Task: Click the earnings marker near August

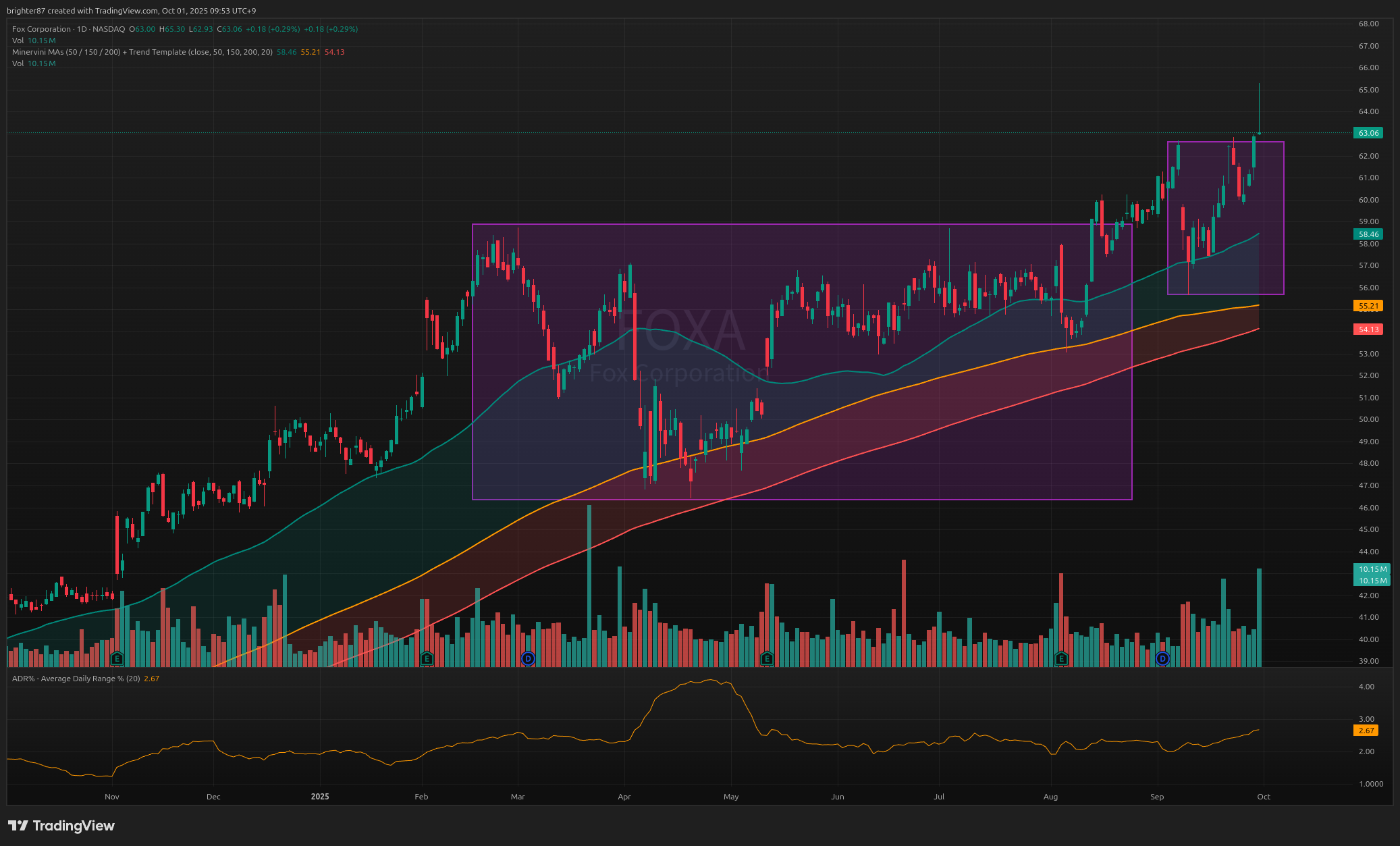Action: point(1061,658)
